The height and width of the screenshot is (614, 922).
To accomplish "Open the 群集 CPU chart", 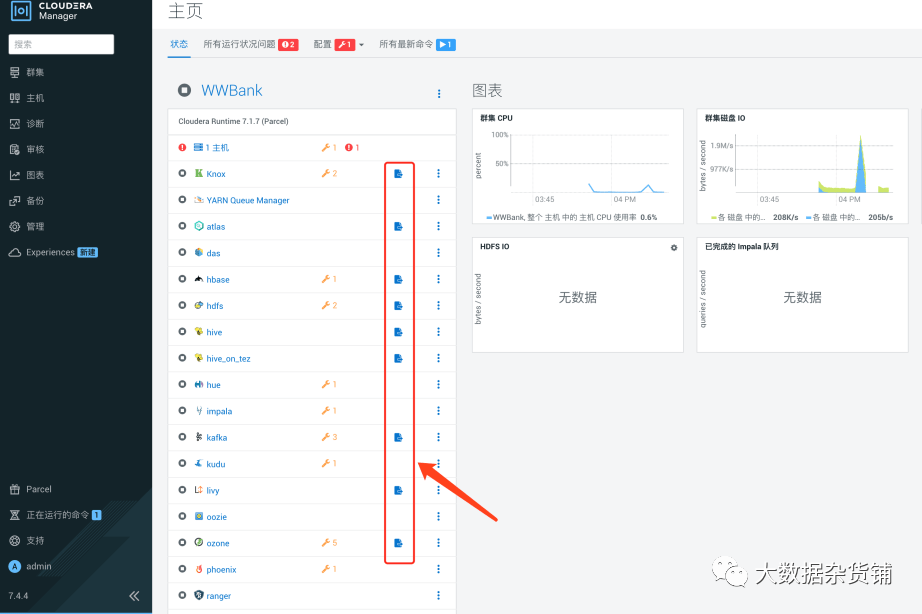I will [x=577, y=166].
